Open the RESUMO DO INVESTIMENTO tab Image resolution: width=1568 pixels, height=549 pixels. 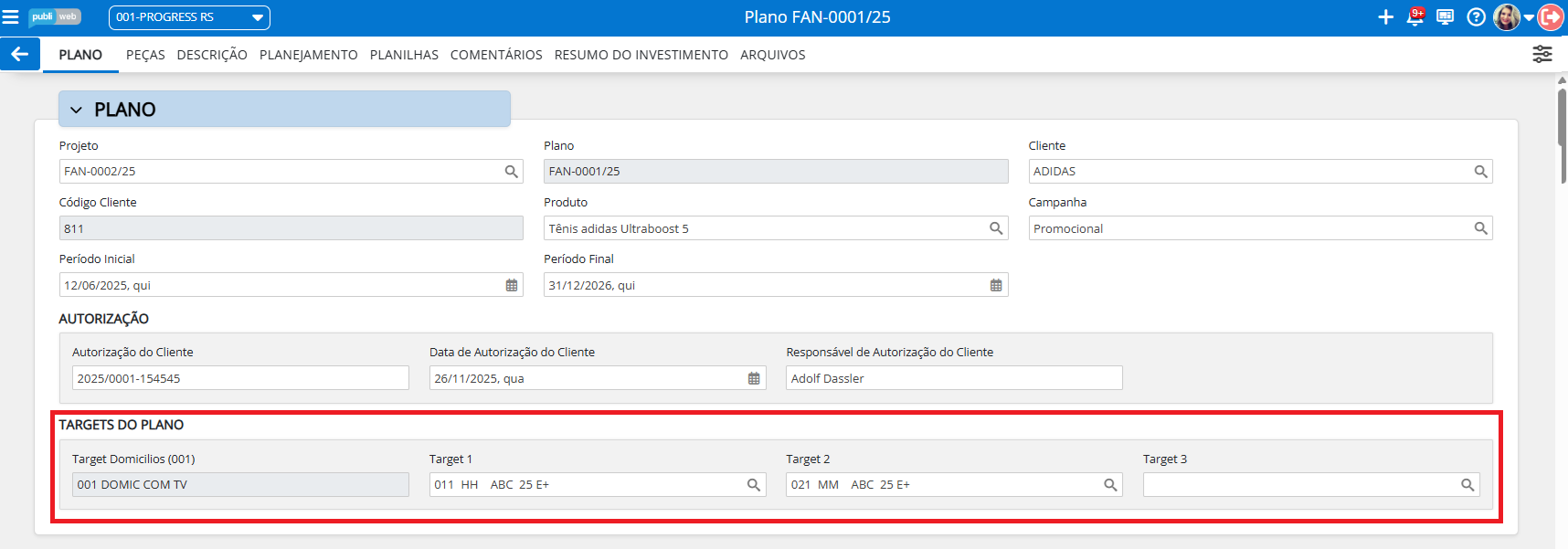click(641, 55)
